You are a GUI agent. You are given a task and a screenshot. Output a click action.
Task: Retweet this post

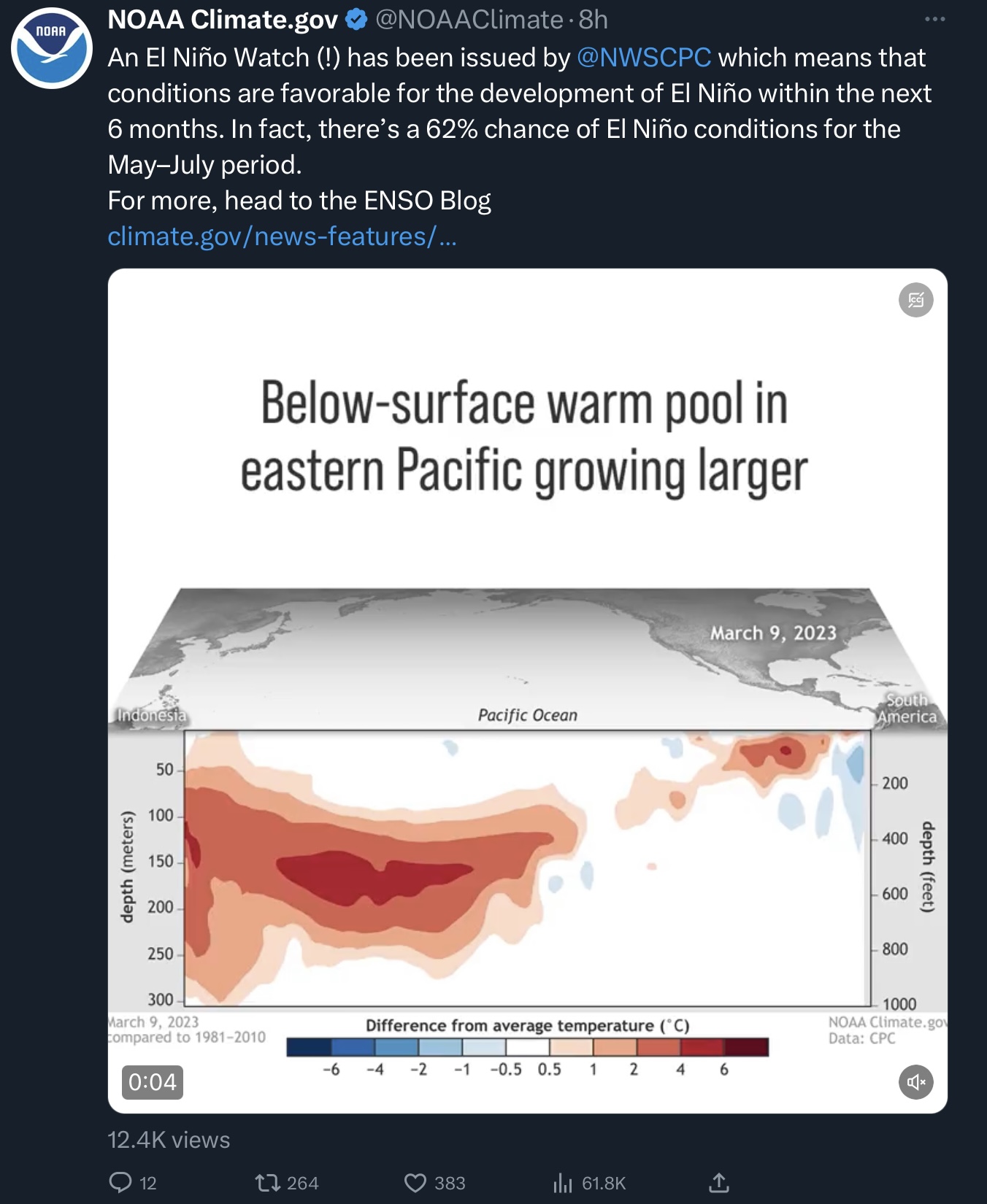268,1182
